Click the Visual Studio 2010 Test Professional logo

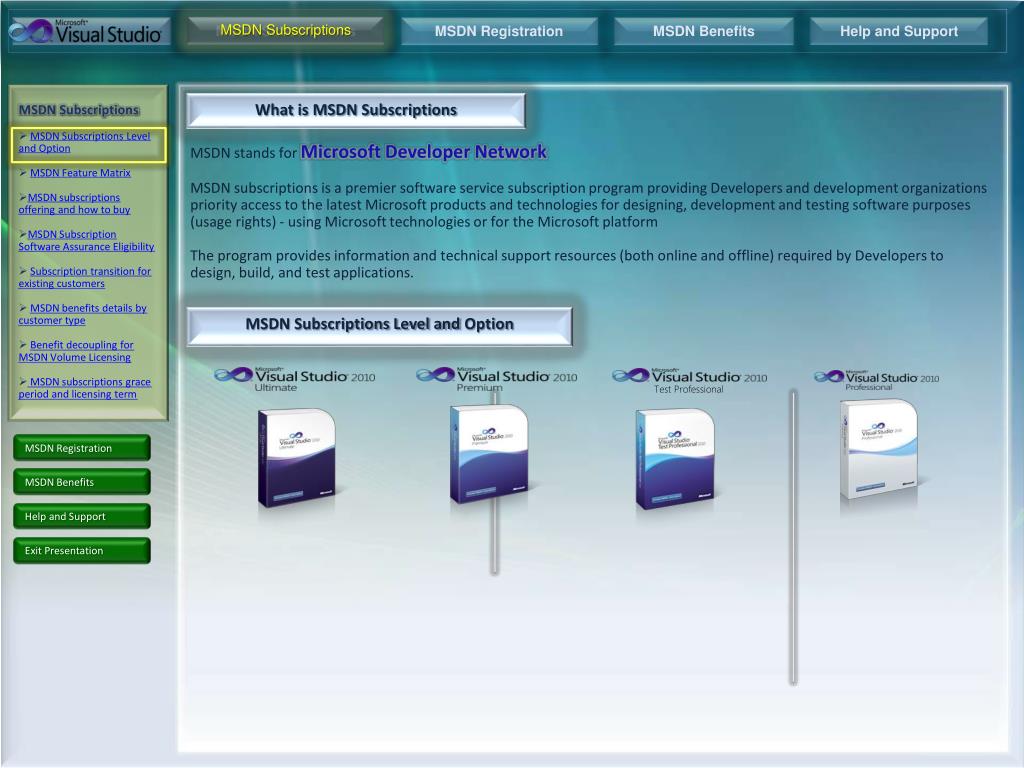[x=690, y=381]
